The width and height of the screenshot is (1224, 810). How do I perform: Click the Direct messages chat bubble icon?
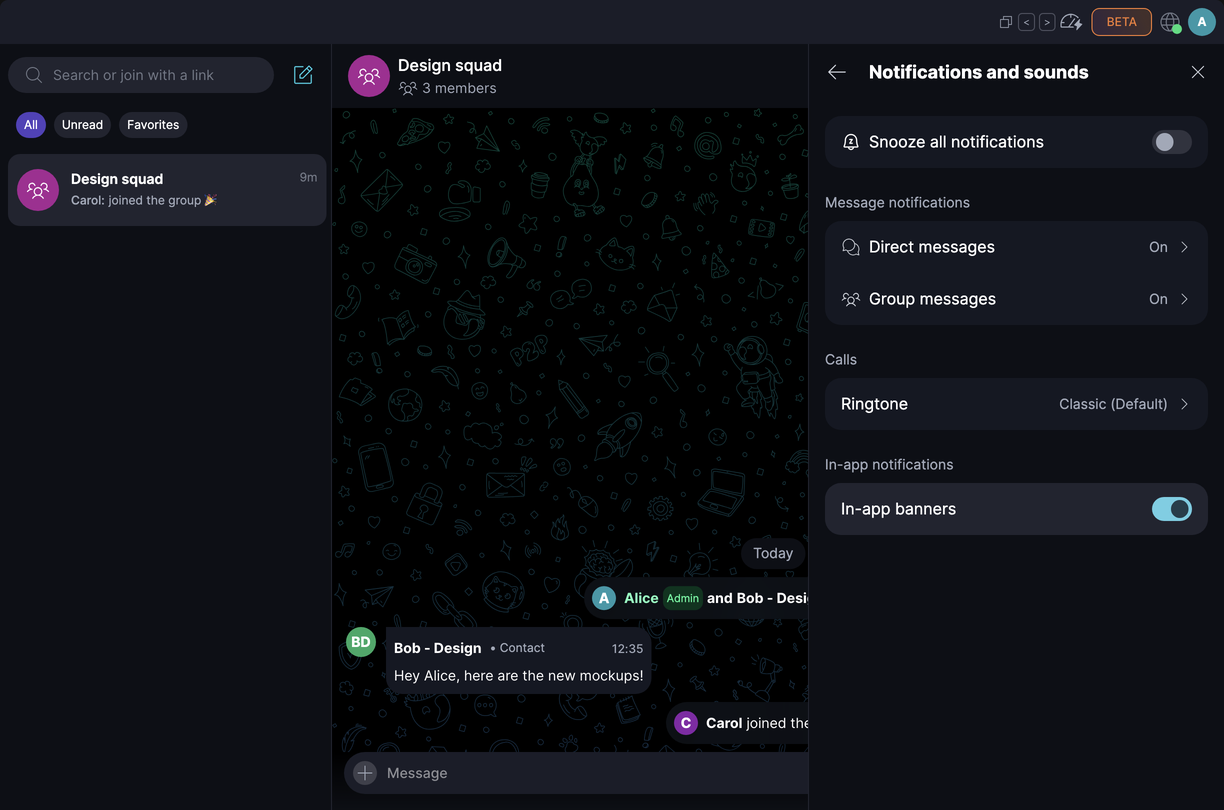851,247
